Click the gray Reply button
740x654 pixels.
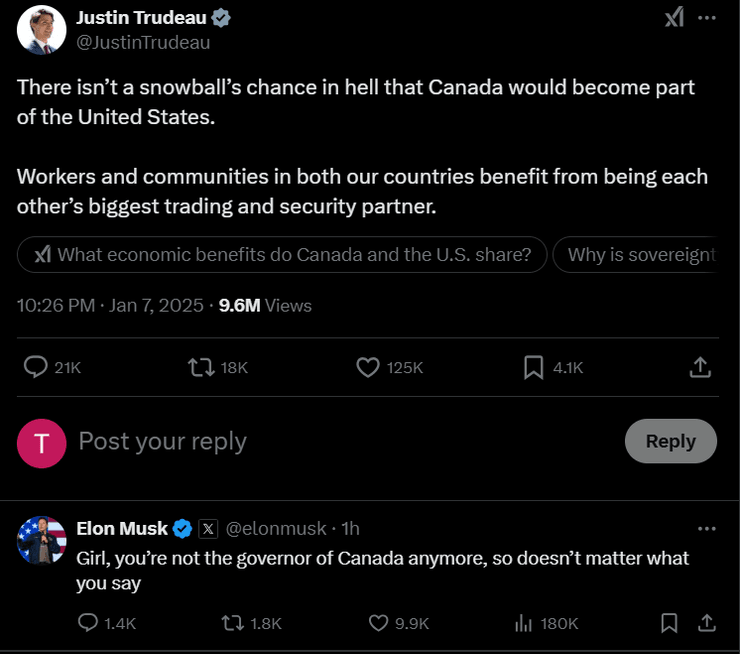tap(670, 441)
